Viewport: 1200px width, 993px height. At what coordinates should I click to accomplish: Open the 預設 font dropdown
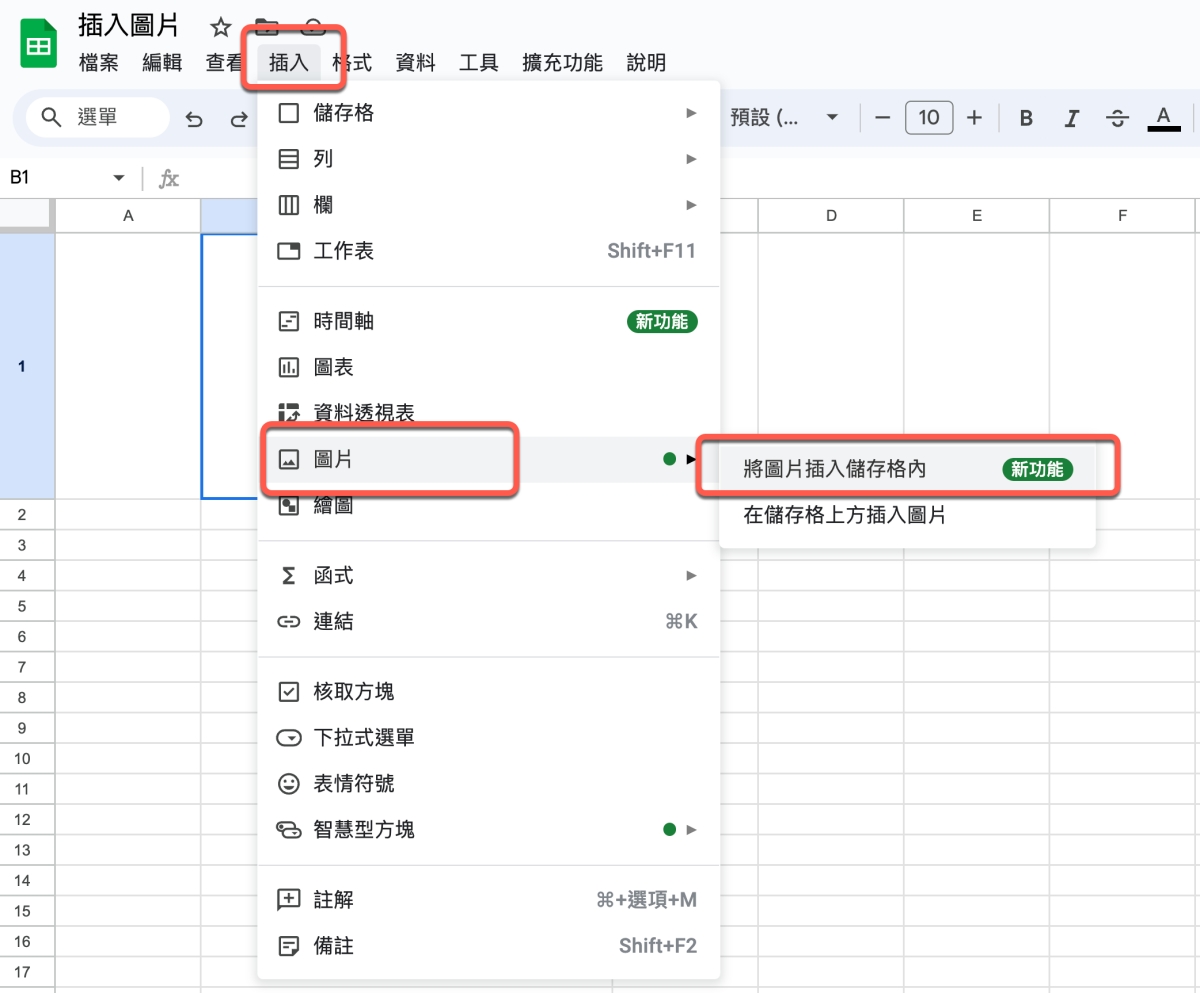[785, 118]
